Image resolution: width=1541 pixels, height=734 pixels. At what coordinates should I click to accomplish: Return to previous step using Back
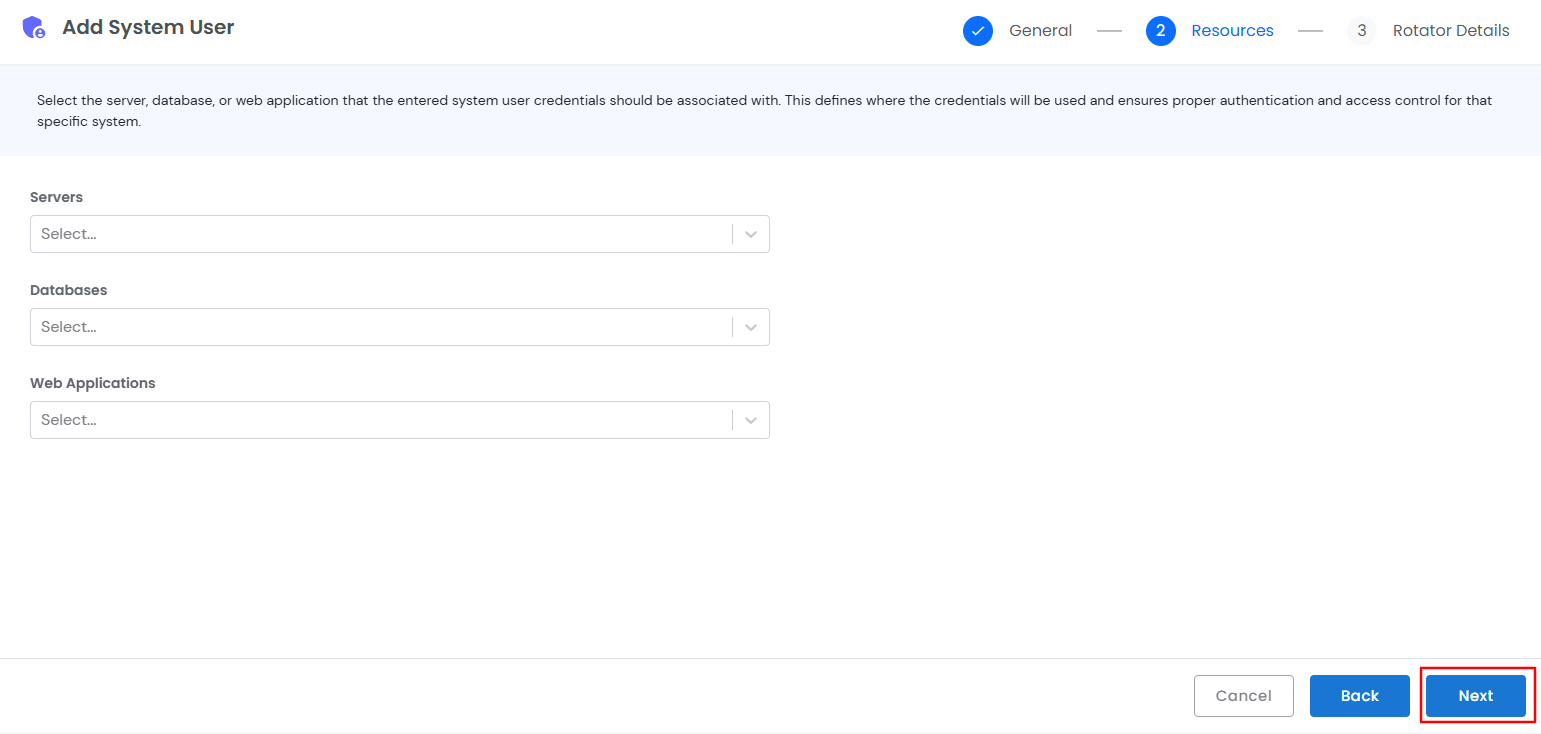[1359, 695]
